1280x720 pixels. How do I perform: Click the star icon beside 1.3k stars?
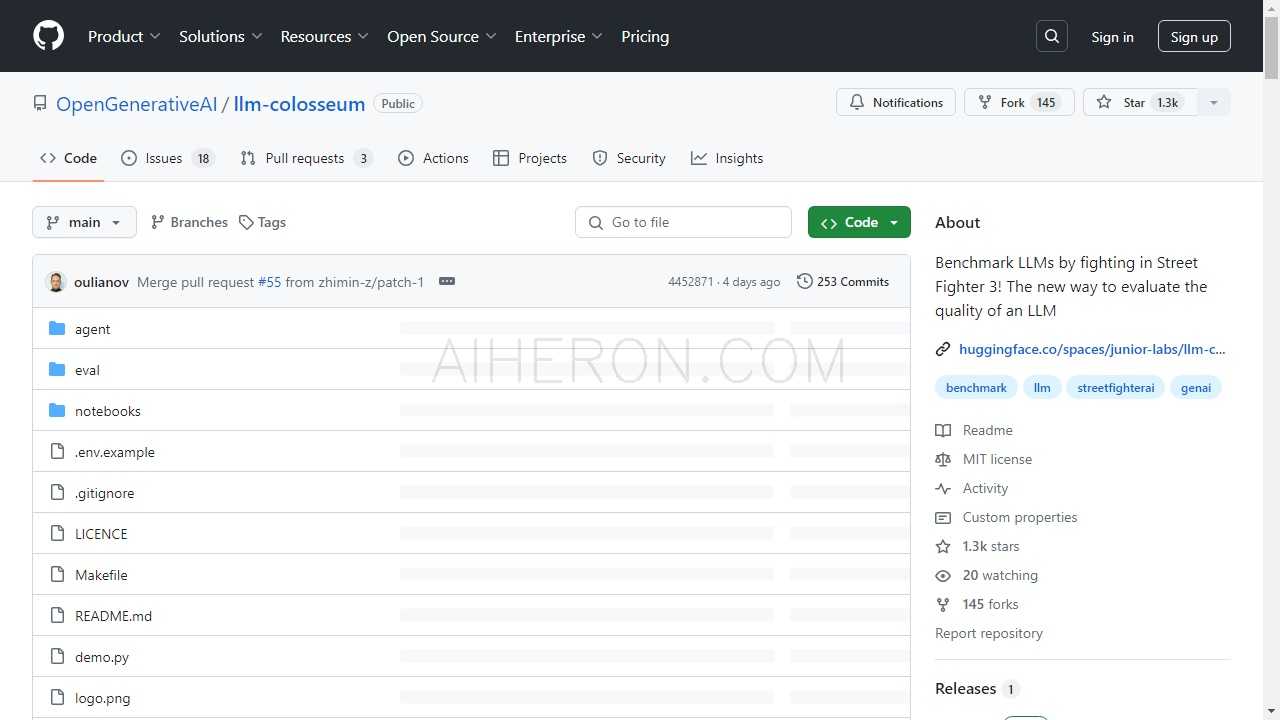943,546
